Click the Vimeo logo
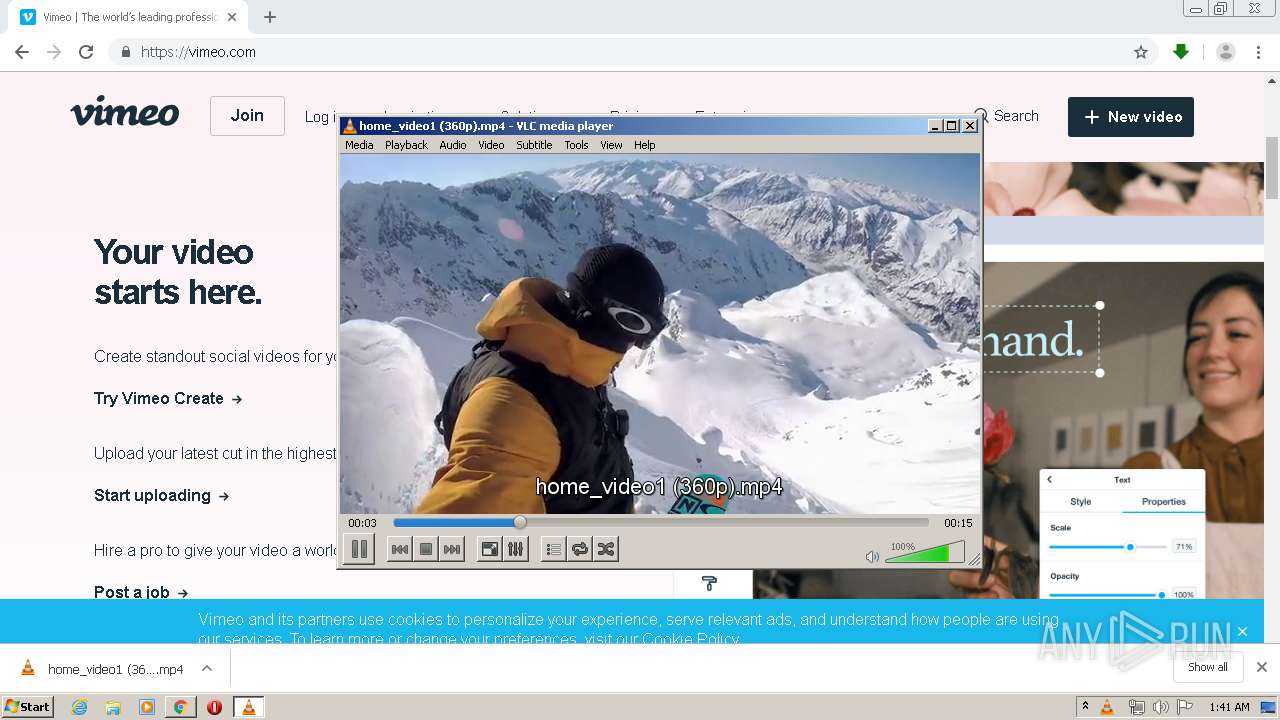This screenshot has width=1280, height=720. (x=125, y=112)
